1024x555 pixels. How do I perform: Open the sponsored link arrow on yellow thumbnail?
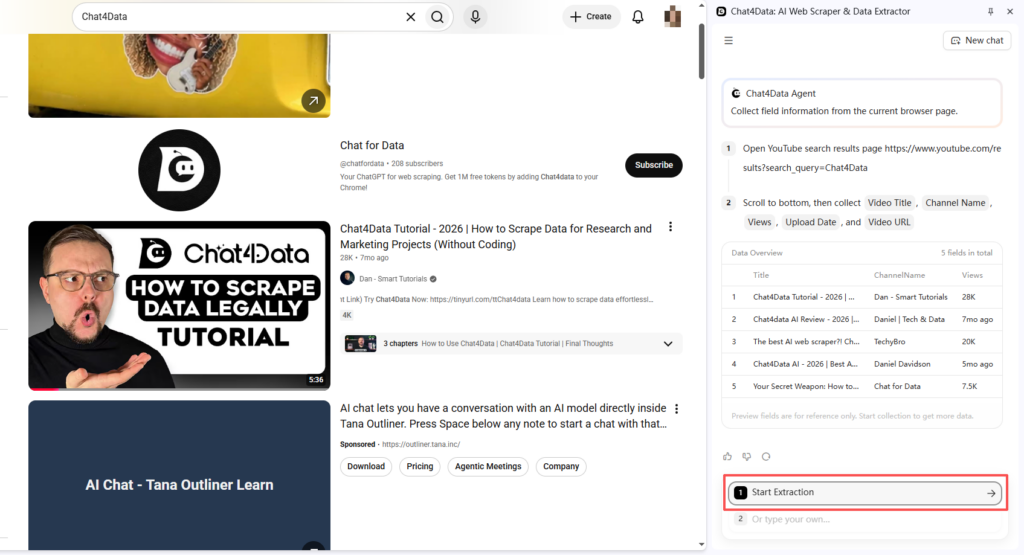(313, 101)
